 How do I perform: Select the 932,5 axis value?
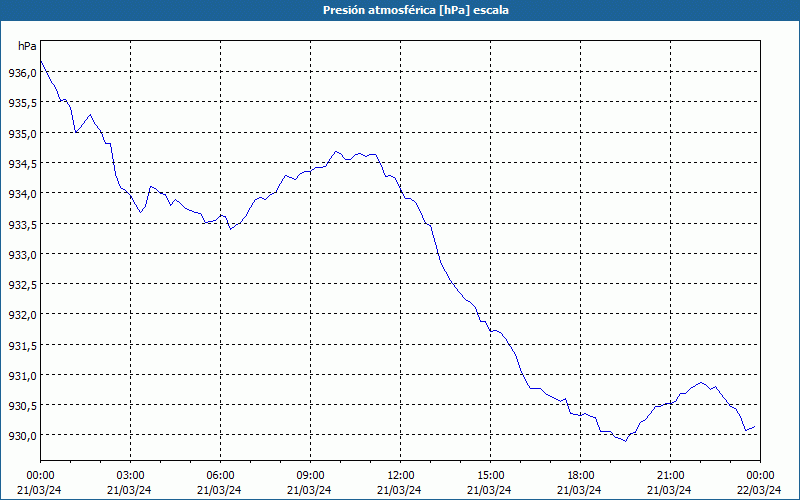[22, 285]
